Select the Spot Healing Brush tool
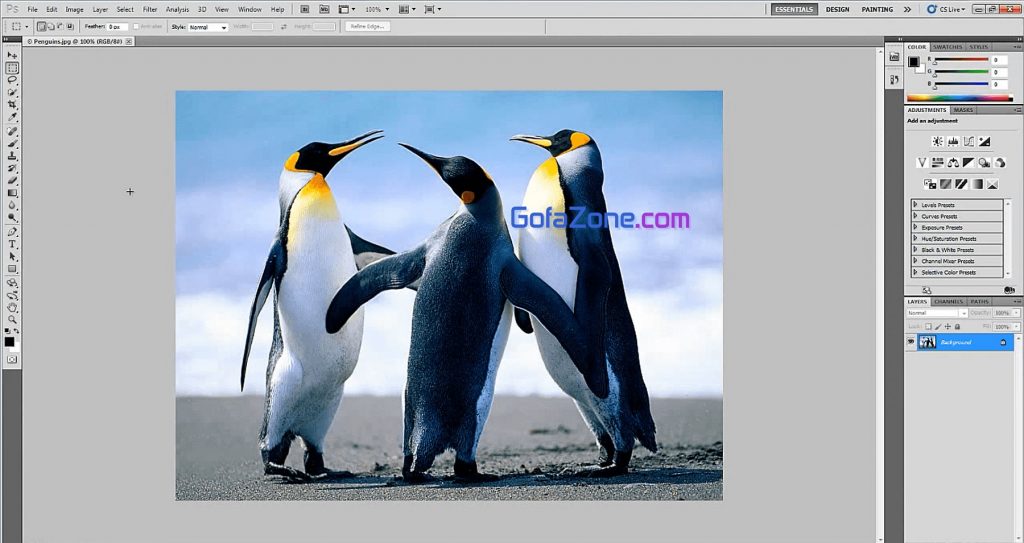1024x543 pixels. click(12, 131)
